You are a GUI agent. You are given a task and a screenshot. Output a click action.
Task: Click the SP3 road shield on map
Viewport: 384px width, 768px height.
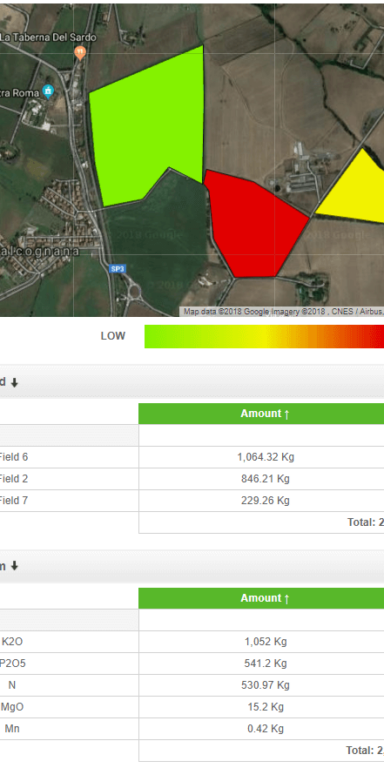(117, 269)
